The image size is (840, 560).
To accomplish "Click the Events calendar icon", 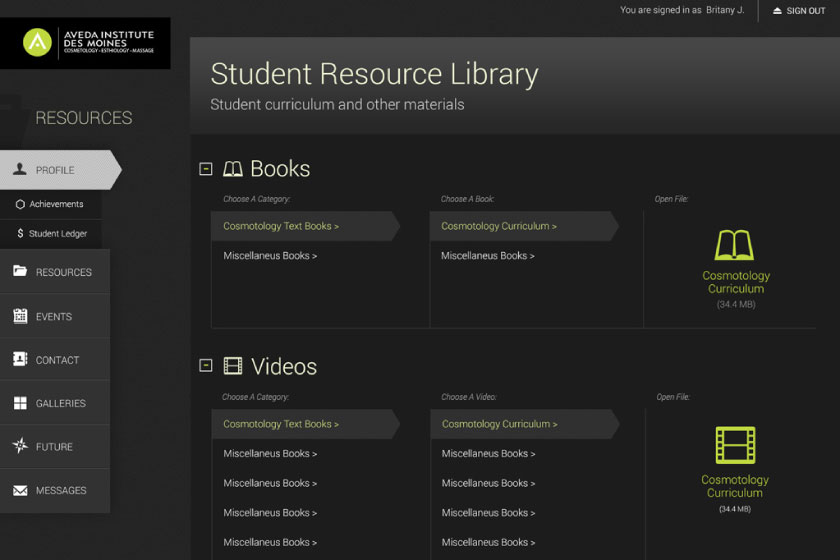I will tap(20, 316).
